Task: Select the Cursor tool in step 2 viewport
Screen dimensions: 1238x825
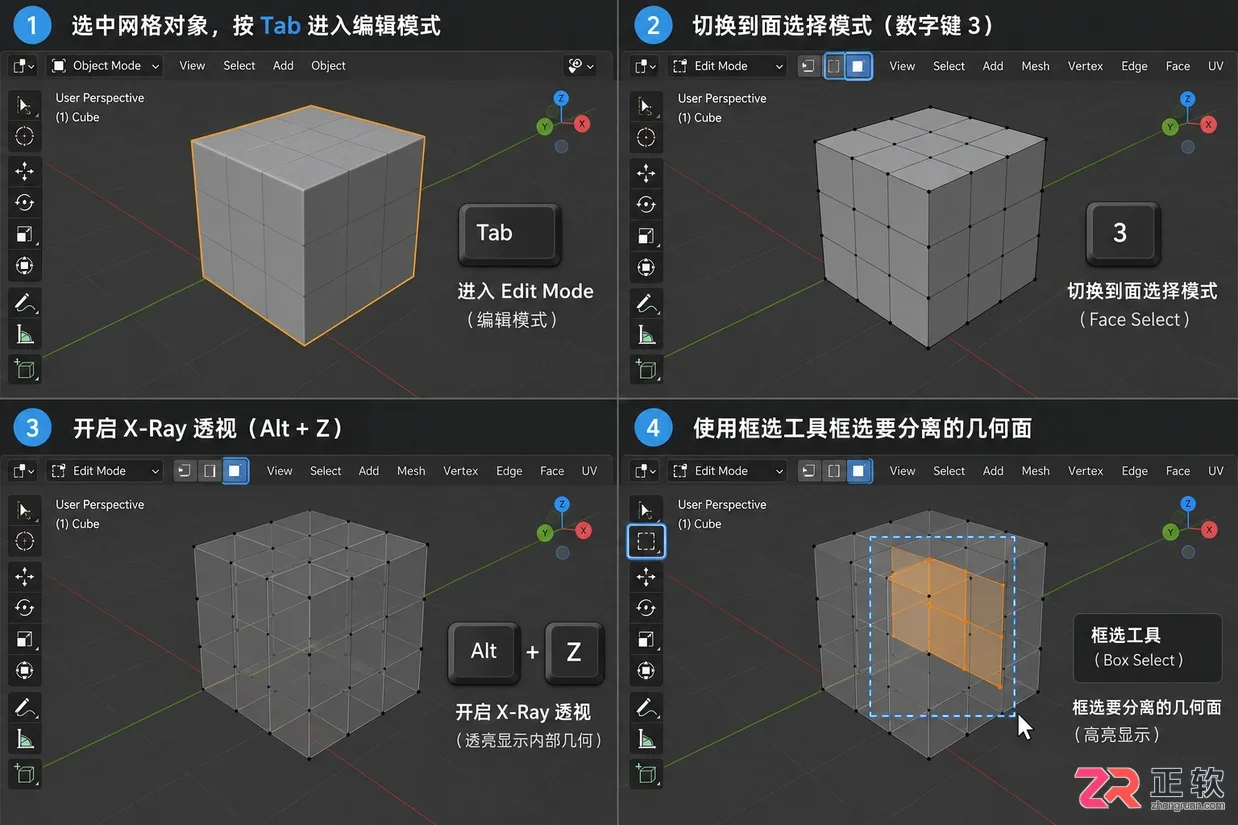Action: [x=646, y=137]
